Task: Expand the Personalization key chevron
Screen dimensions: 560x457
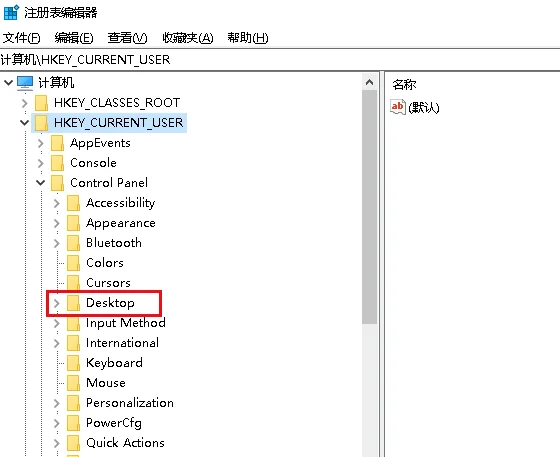Action: (56, 403)
